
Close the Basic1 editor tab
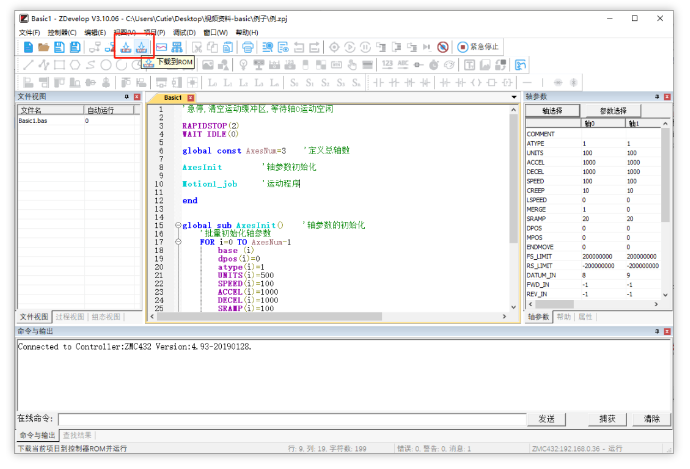[191, 98]
